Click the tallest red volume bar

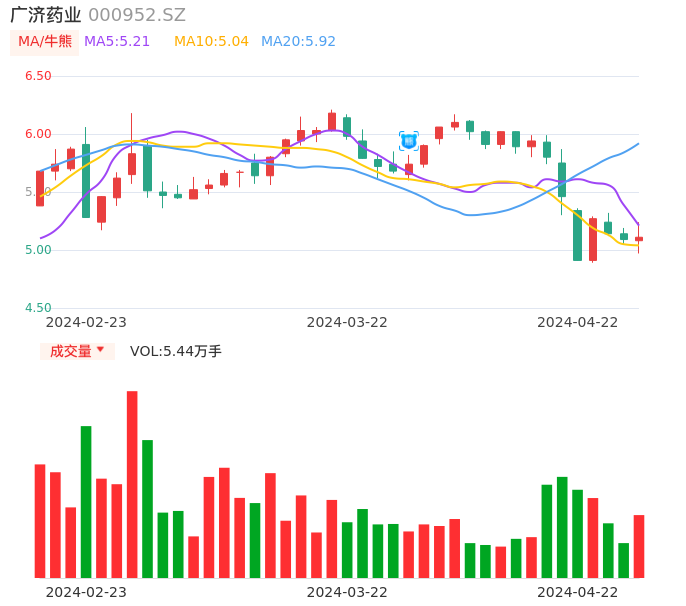(x=132, y=484)
